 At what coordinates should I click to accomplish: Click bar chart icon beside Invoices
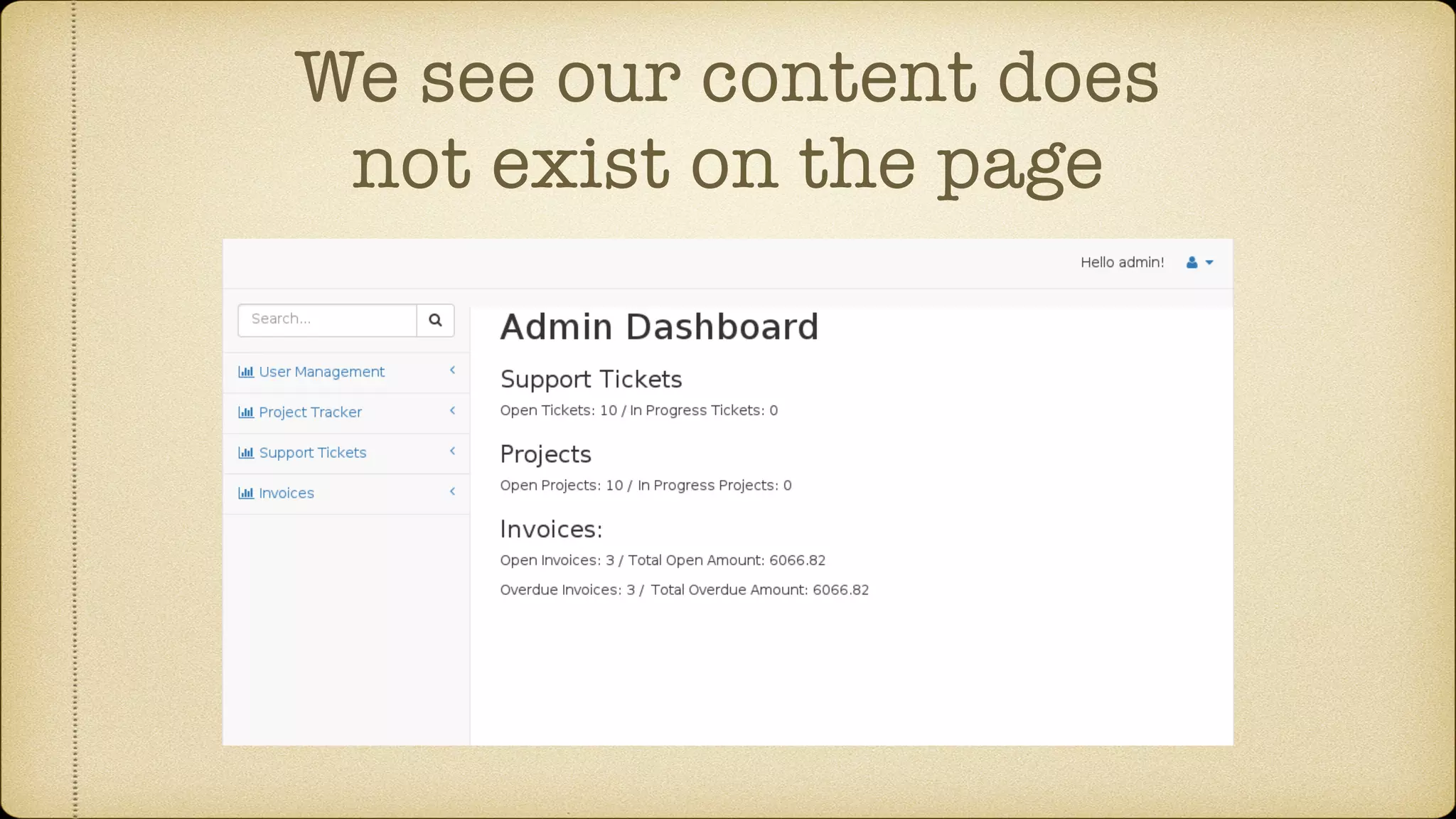coord(246,493)
